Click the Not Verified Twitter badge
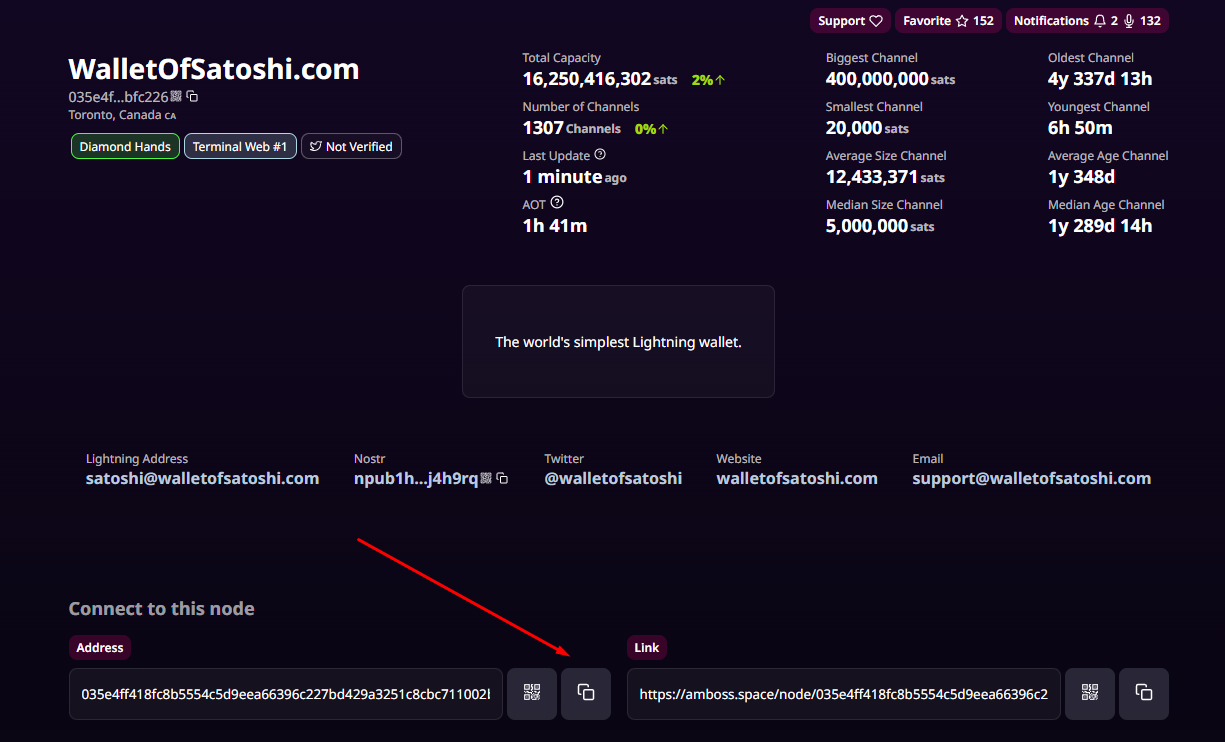 pyautogui.click(x=351, y=146)
